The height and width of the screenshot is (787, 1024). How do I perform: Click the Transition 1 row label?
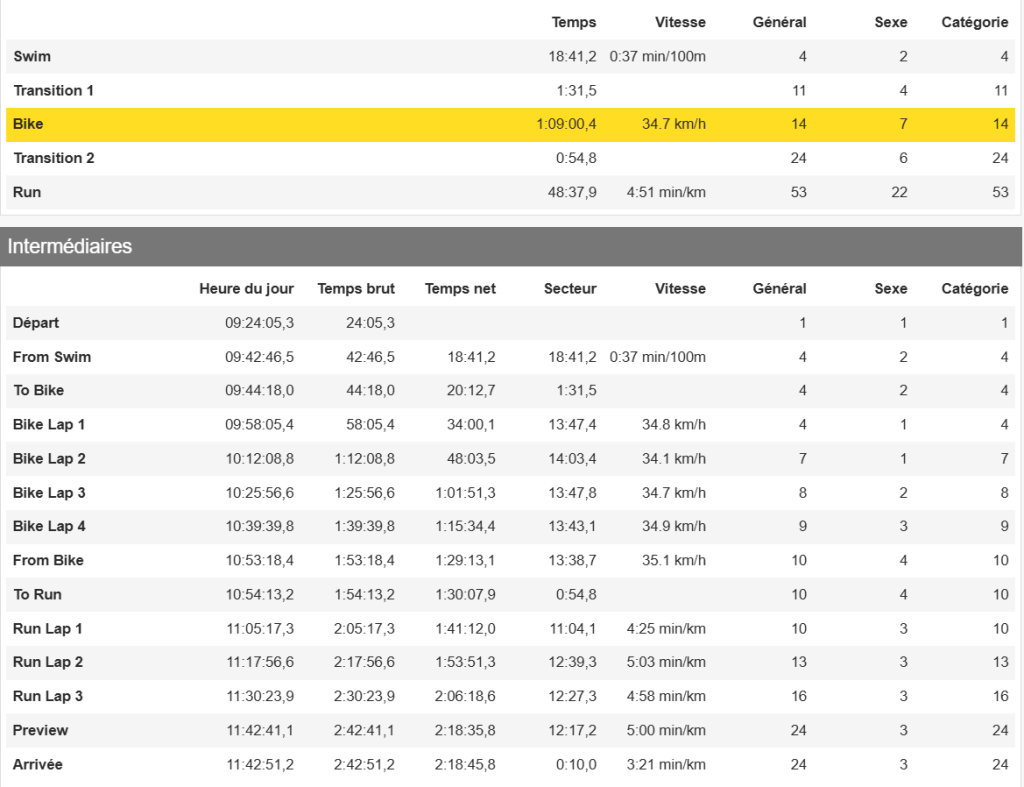click(x=53, y=90)
